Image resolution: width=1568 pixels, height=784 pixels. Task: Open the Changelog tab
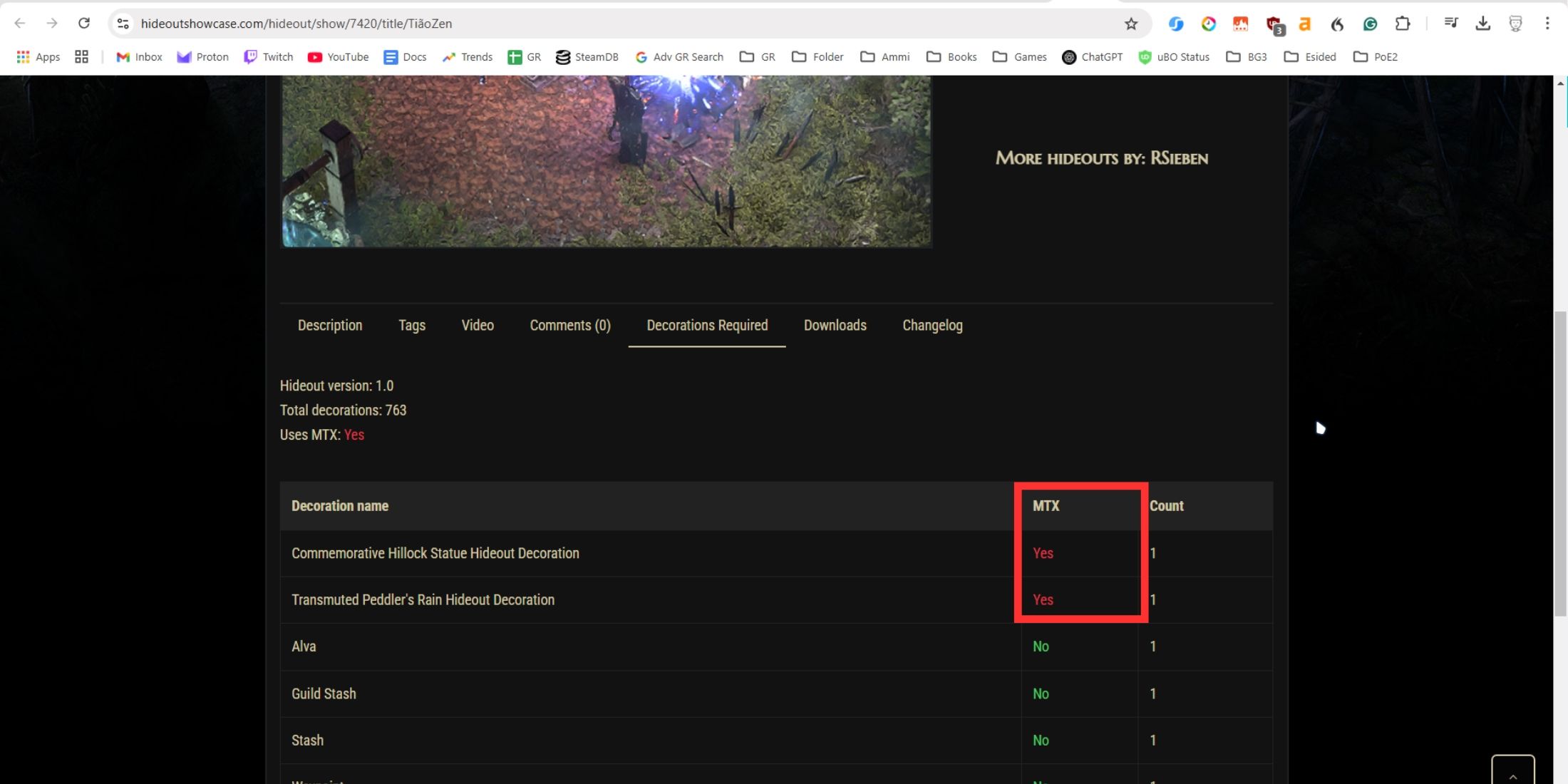(x=932, y=325)
